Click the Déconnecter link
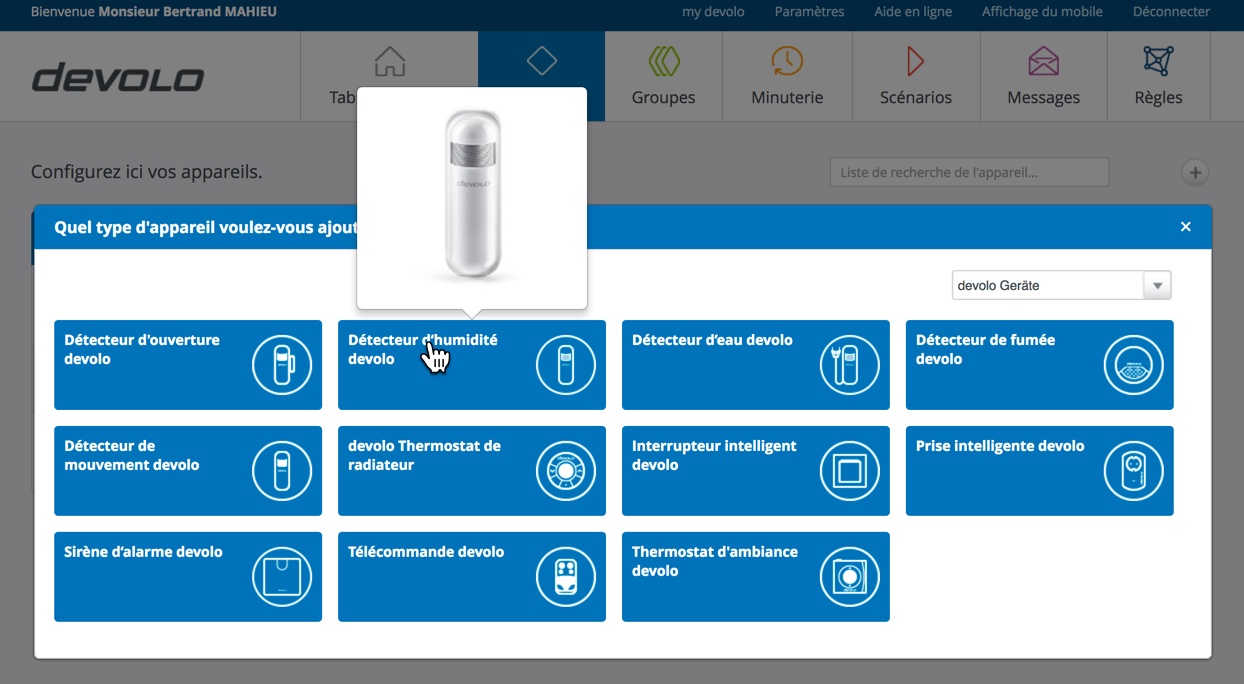Viewport: 1244px width, 684px height. point(1171,12)
